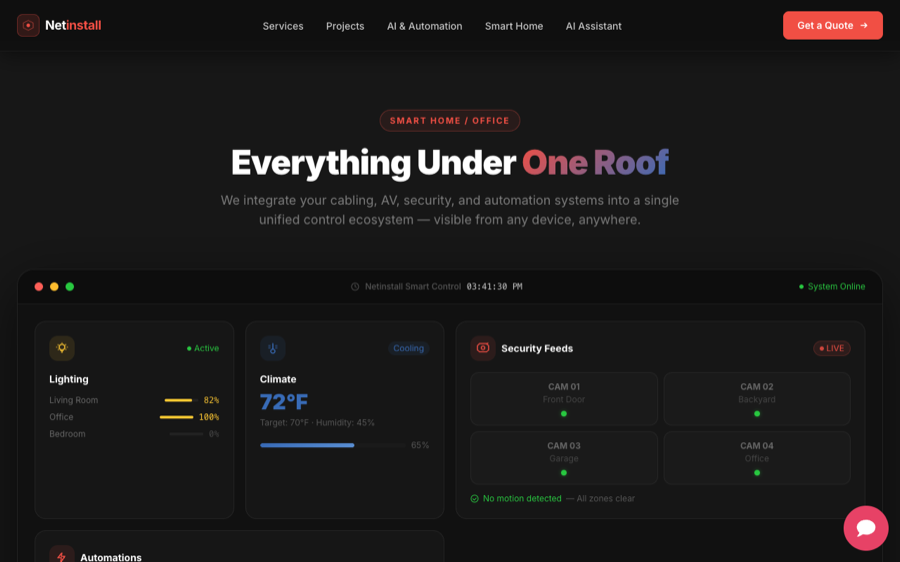This screenshot has height=562, width=900.
Task: Click the red window dot
Action: point(38,286)
